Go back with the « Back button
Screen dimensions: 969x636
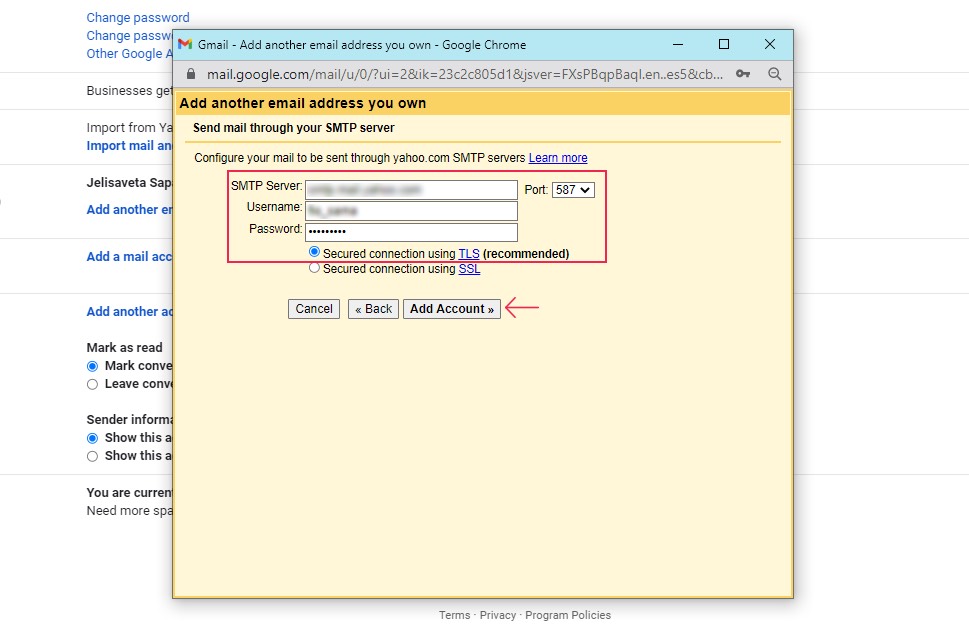coord(373,309)
